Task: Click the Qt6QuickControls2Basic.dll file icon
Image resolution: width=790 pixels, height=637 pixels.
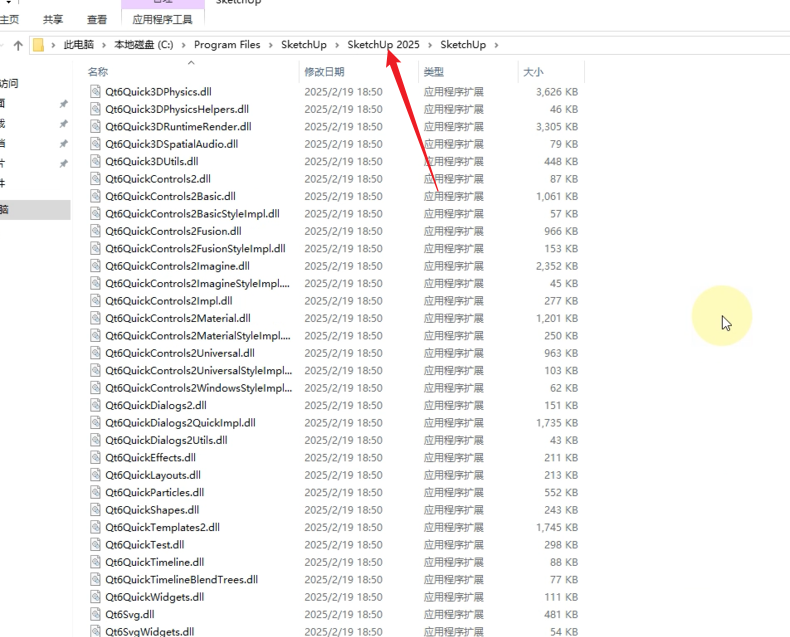Action: coord(95,196)
